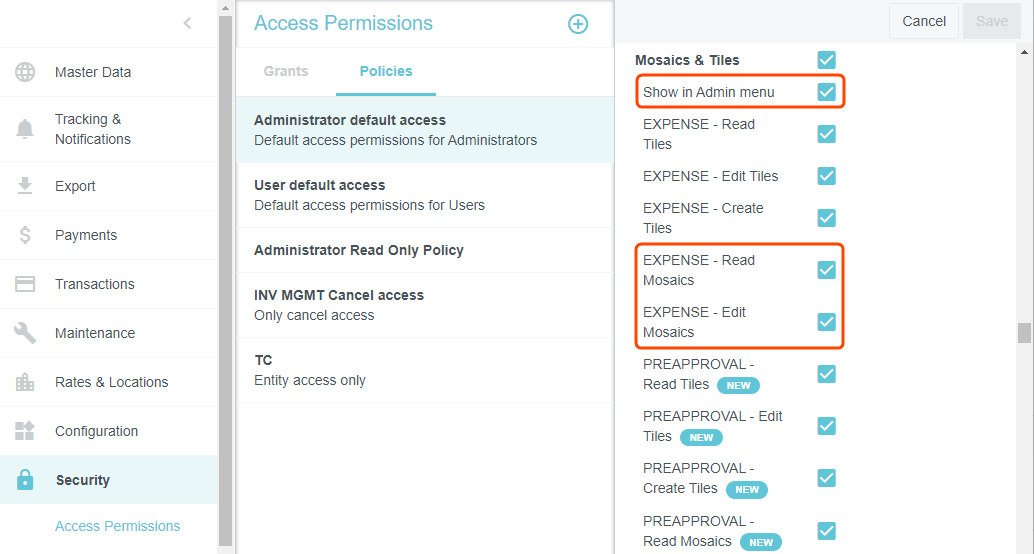Toggle the Mosaics & Tiles group checkbox
Viewport: 1034px width, 554px height.
pos(826,60)
